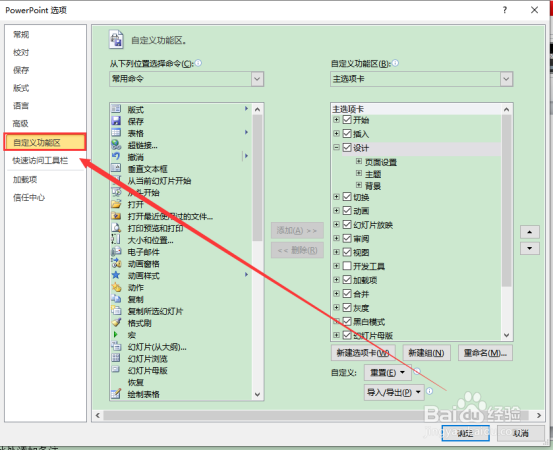Click the 打印预览和打印 icon
The image size is (553, 451).
click(x=116, y=227)
